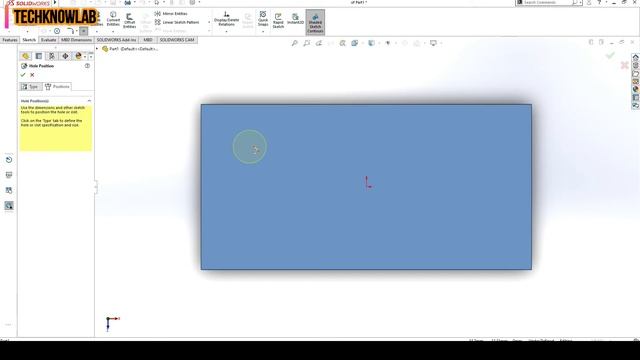The image size is (640, 360).
Task: Choose the Linear Sketch Pattern tool
Action: pos(177,22)
